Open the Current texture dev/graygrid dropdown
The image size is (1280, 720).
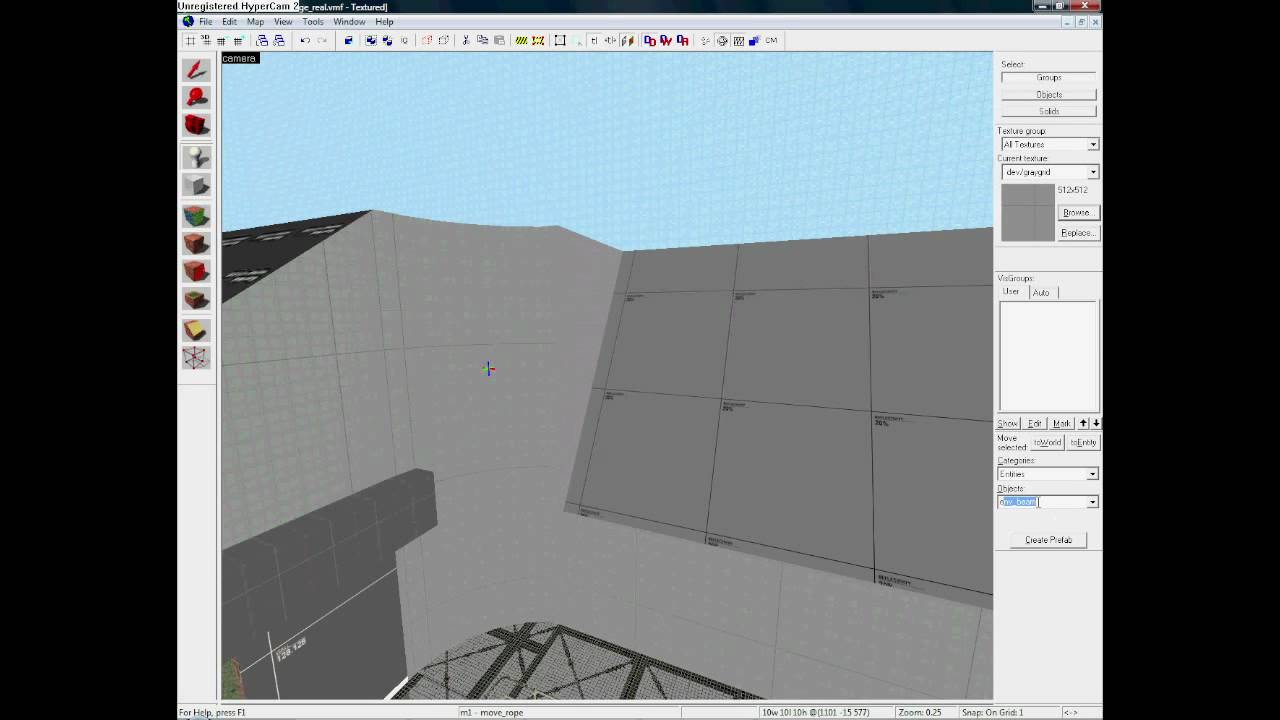(1093, 172)
